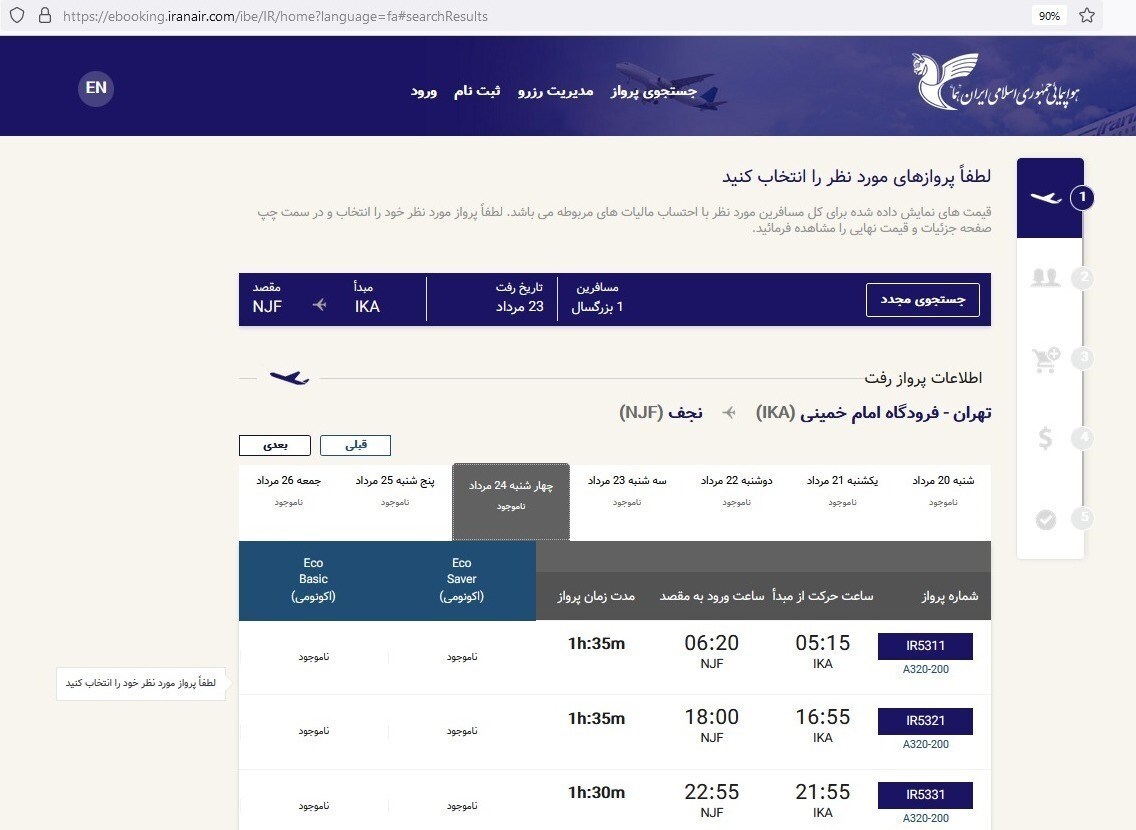Select the شنبه 20 مرداد date tab
This screenshot has height=830, width=1136.
(942, 490)
